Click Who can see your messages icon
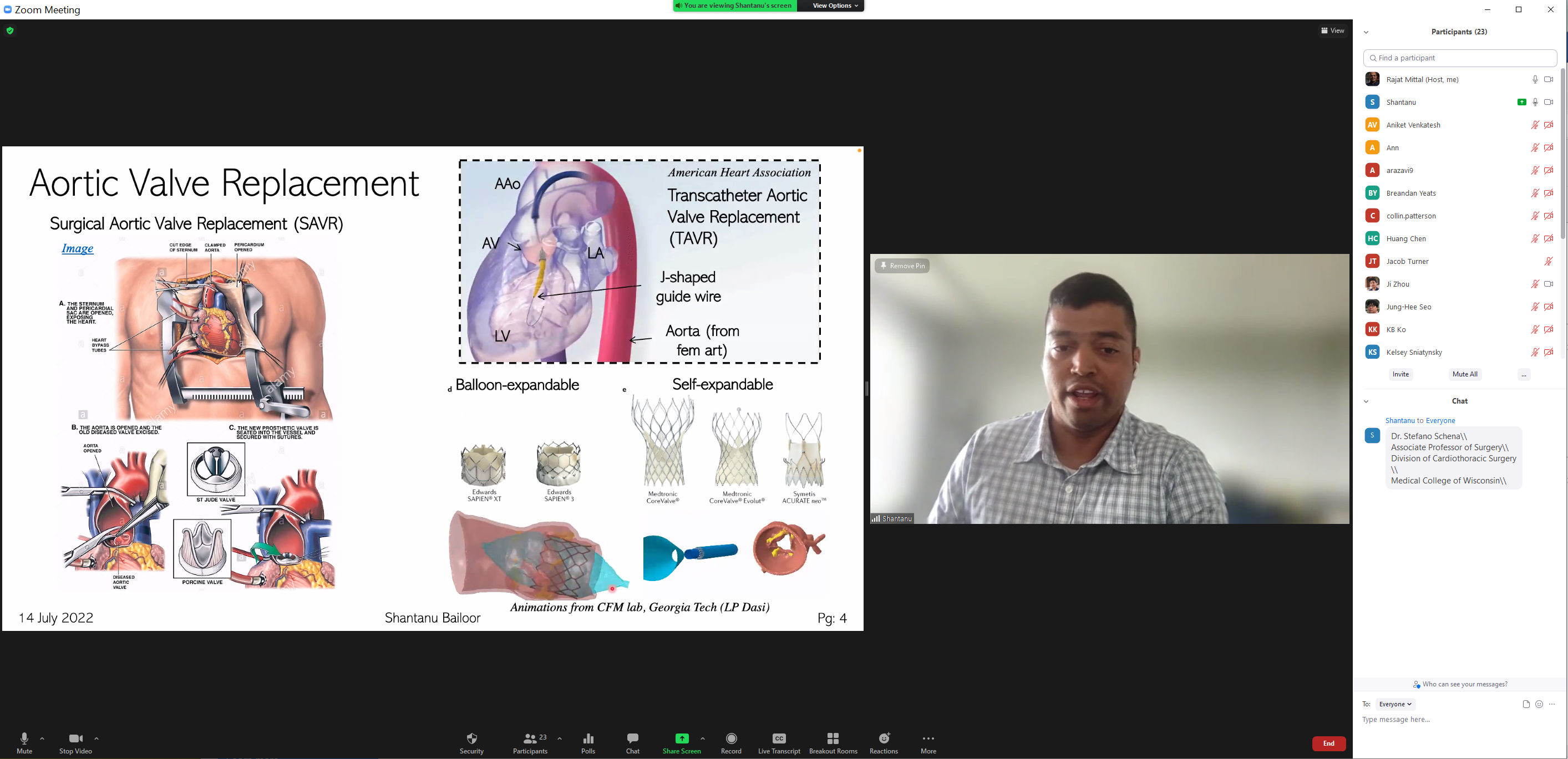 click(x=1417, y=684)
